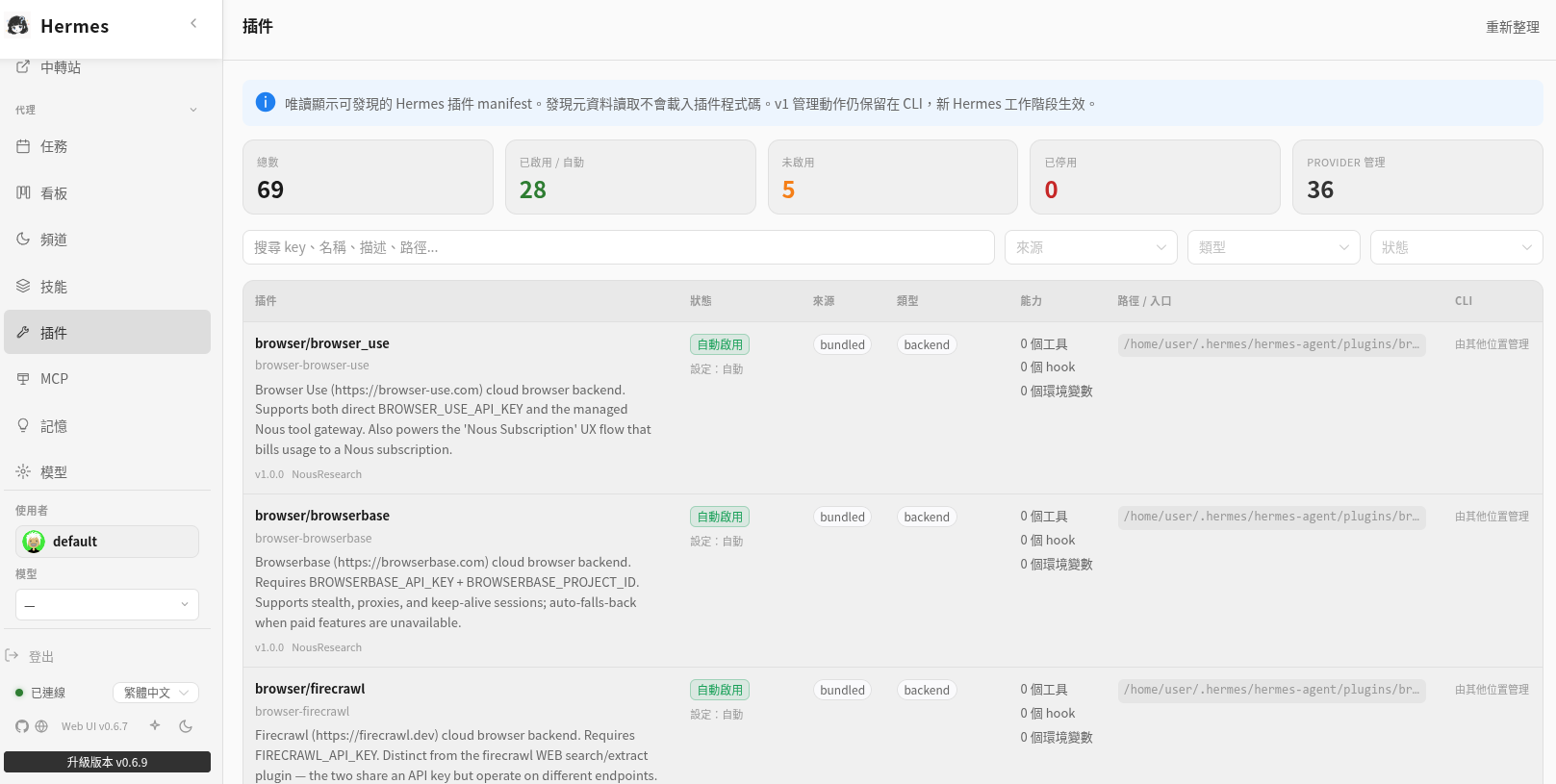Image resolution: width=1556 pixels, height=784 pixels.
Task: Collapse the 代理 section in the sidebar
Action: point(193,110)
